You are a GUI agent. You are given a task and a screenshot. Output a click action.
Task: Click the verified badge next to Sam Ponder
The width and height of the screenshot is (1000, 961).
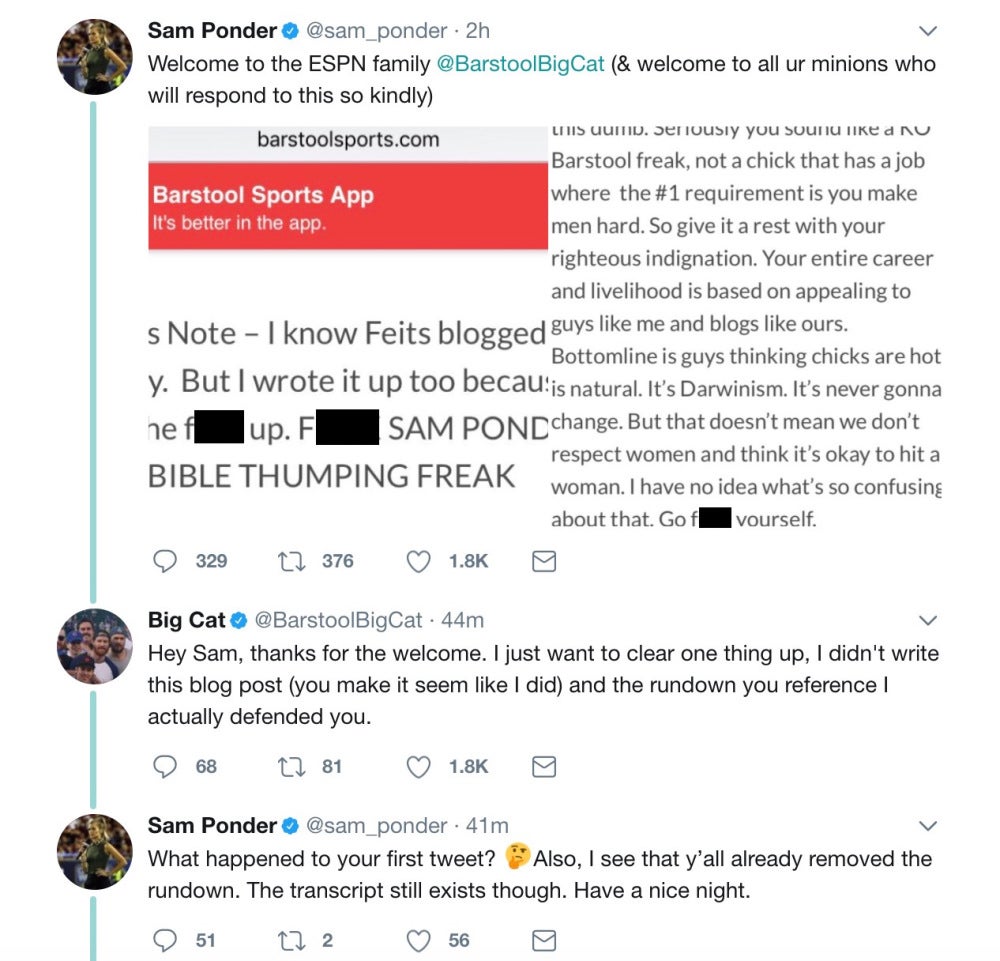click(x=288, y=30)
